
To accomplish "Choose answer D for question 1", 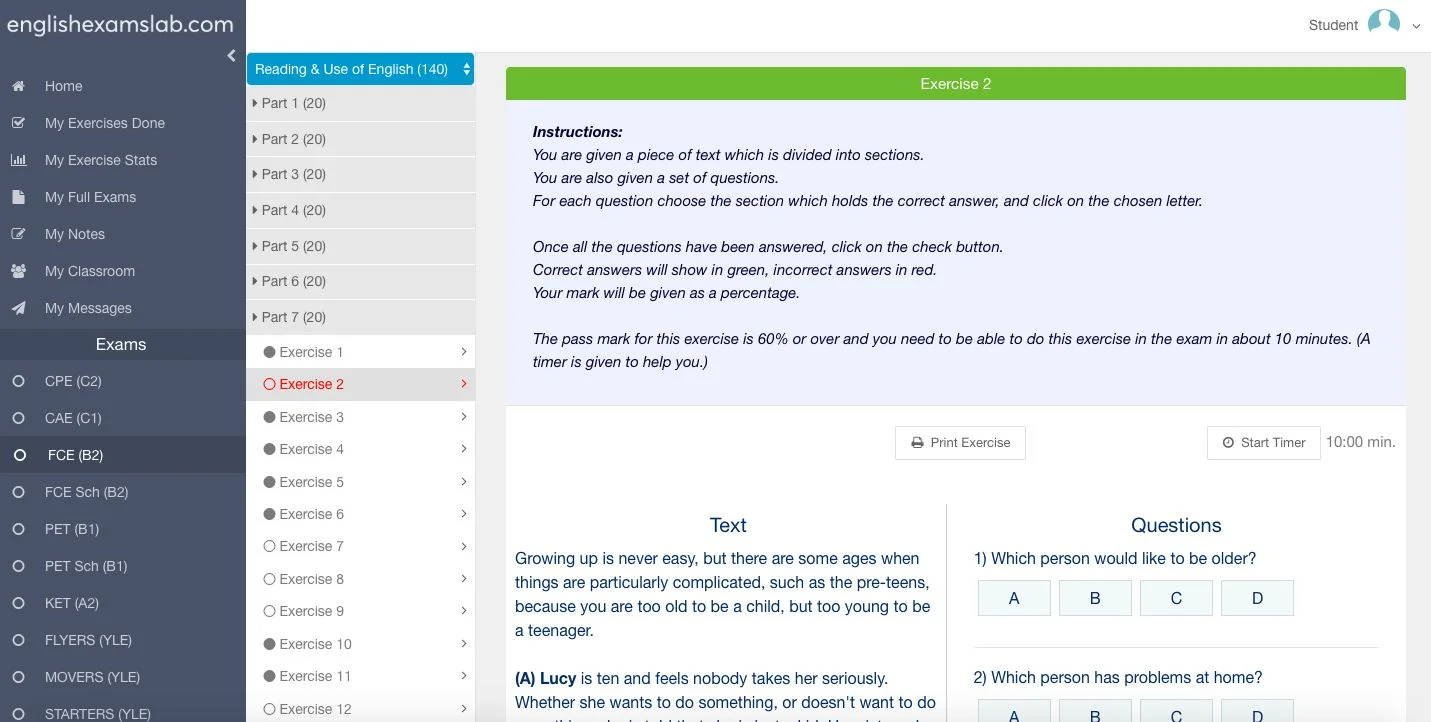I will point(1257,598).
